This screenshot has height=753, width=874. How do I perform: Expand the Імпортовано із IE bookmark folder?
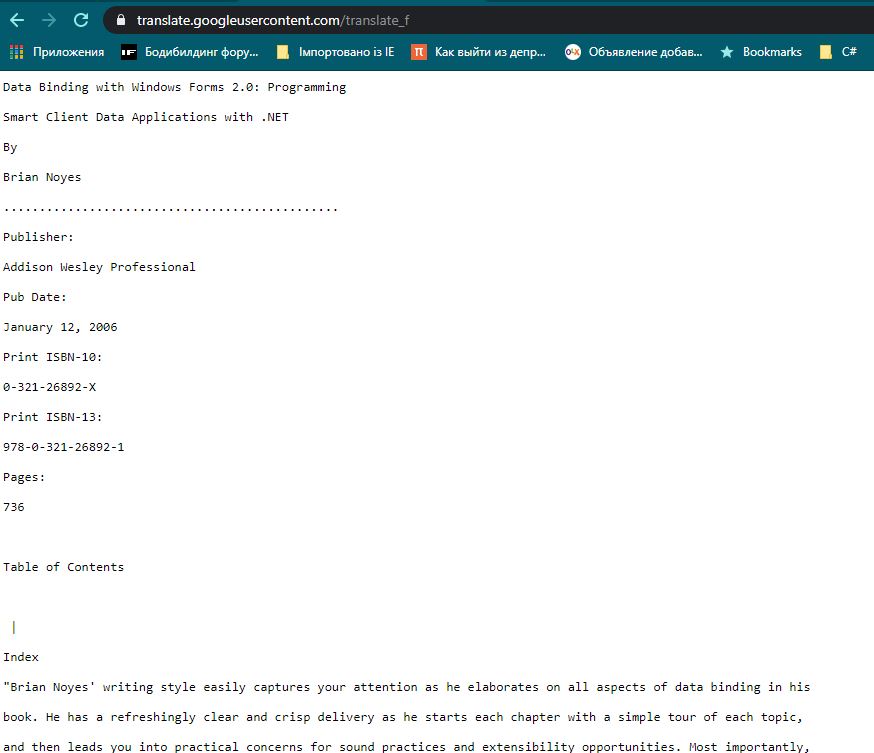pos(335,52)
